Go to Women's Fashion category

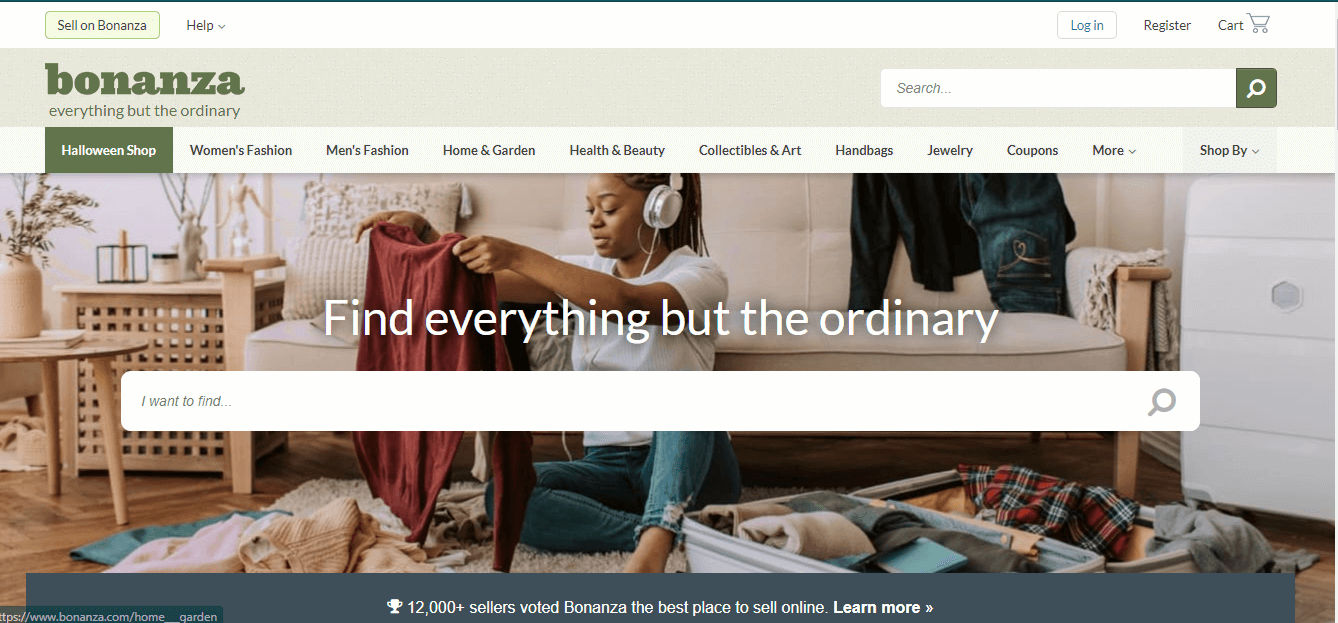tap(241, 150)
